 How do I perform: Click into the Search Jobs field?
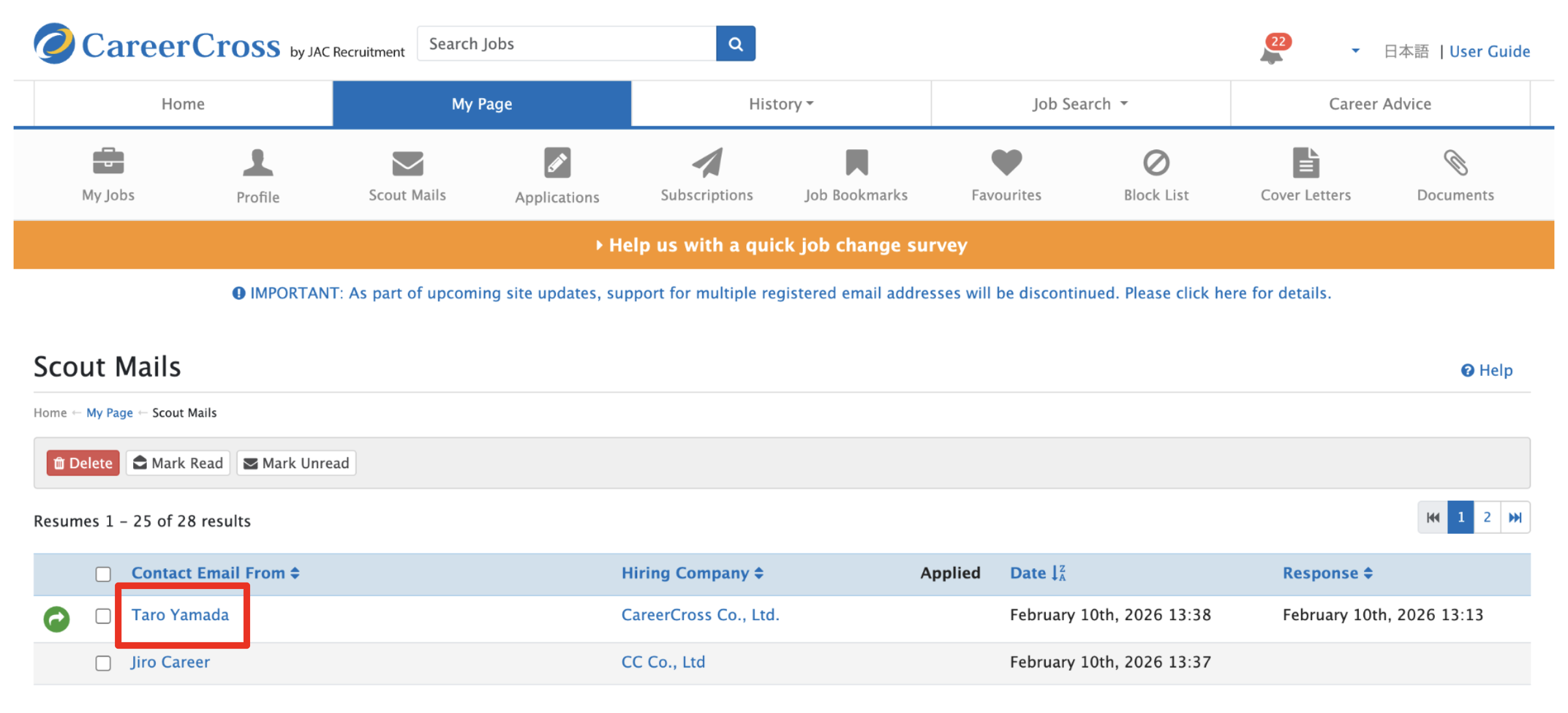point(566,44)
